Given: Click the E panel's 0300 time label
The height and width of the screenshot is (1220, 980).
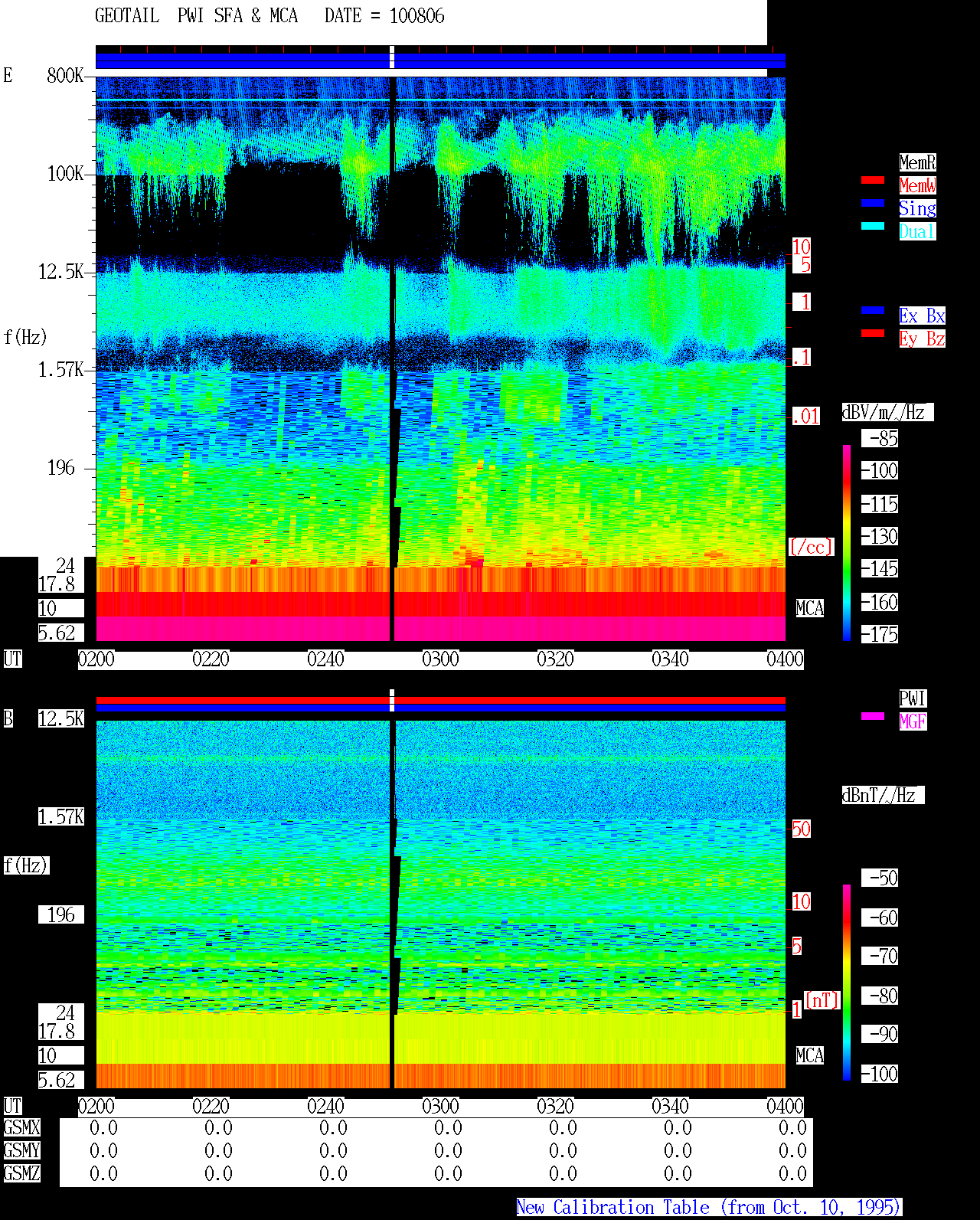Looking at the screenshot, I should [440, 659].
